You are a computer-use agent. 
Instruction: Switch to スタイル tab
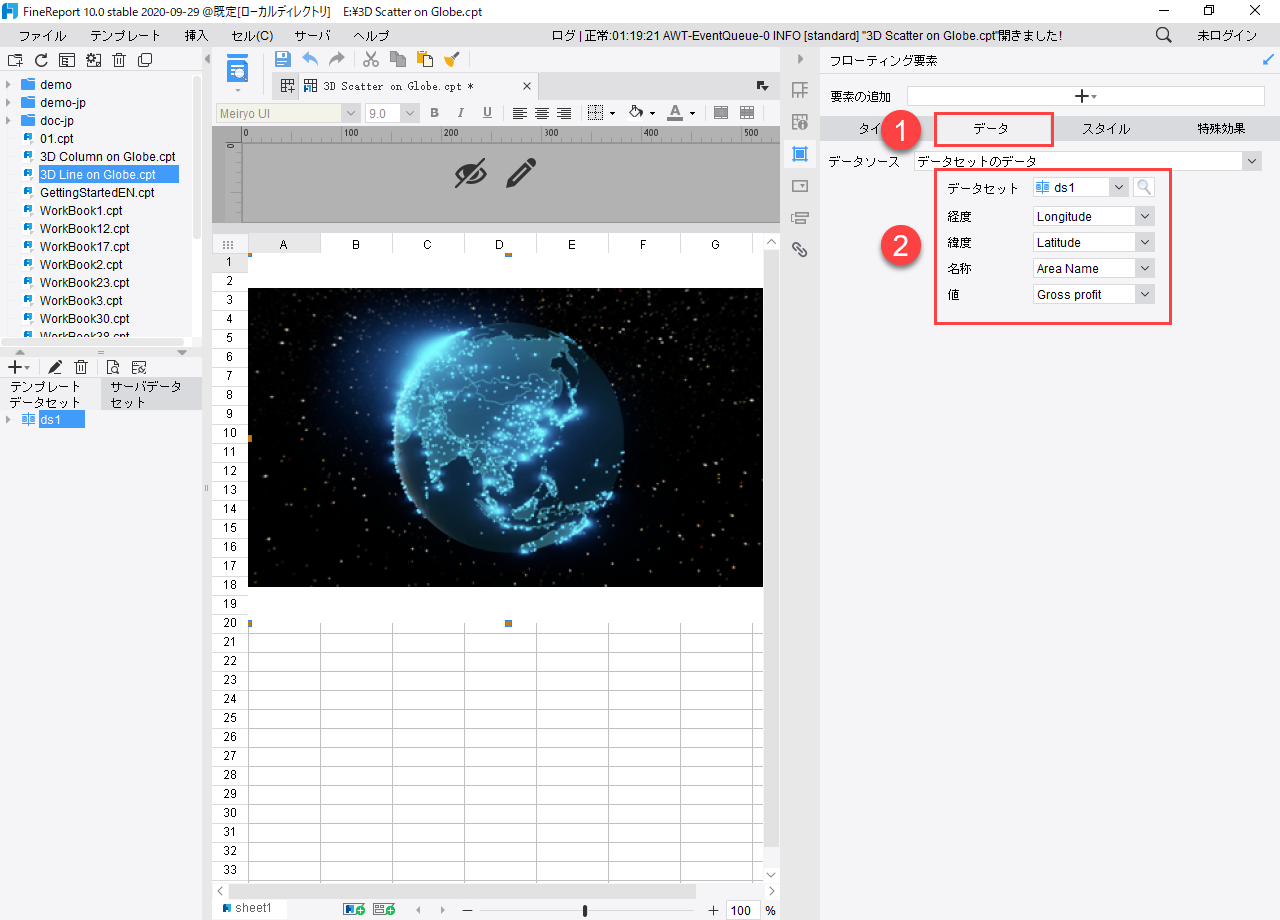pyautogui.click(x=1106, y=129)
